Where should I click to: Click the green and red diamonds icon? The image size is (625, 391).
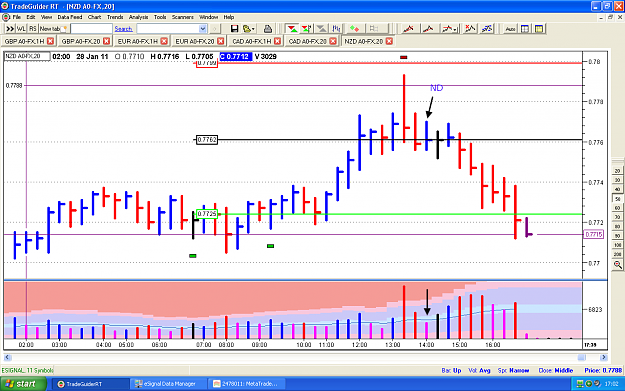coord(354,29)
